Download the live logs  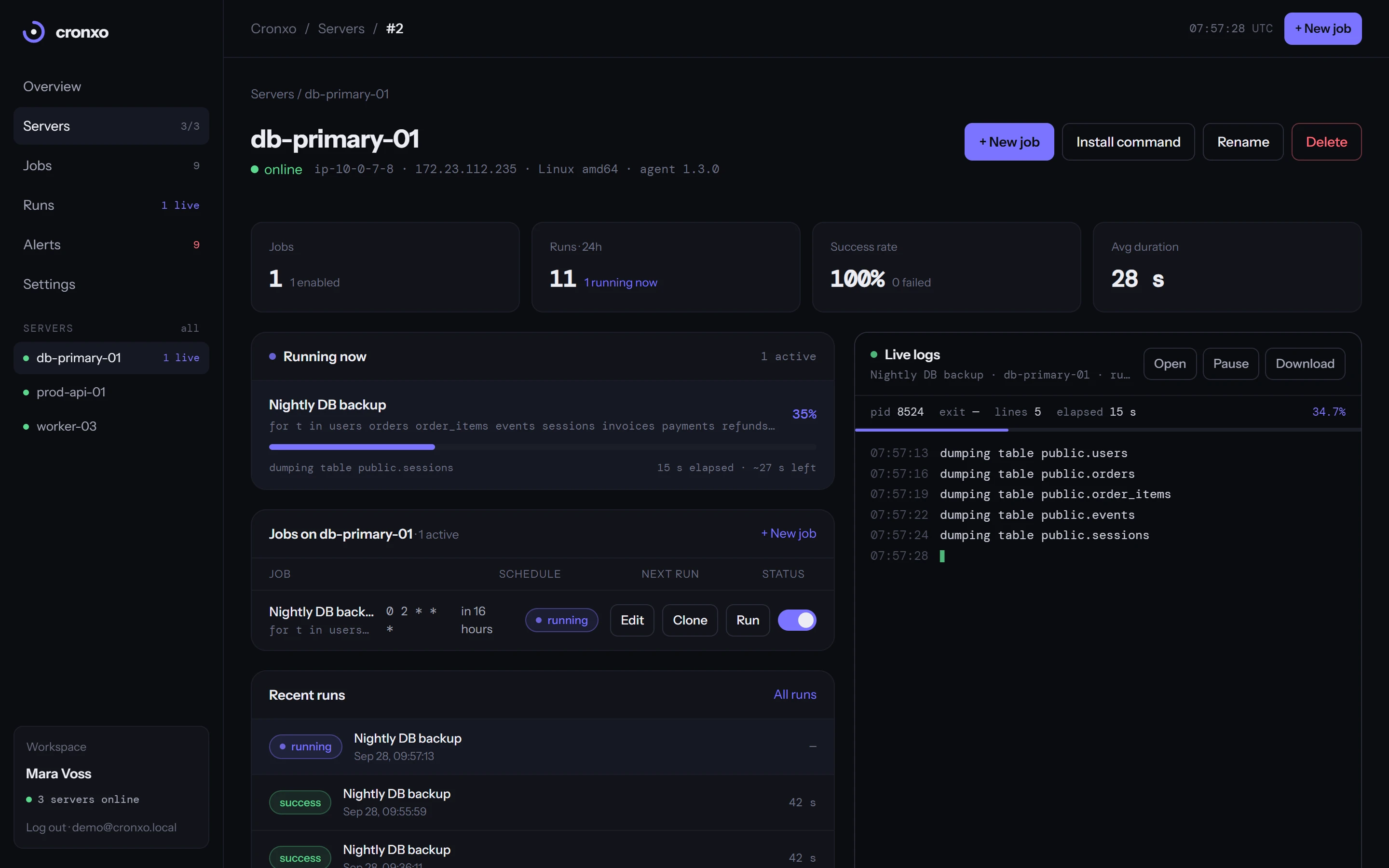pyautogui.click(x=1305, y=364)
